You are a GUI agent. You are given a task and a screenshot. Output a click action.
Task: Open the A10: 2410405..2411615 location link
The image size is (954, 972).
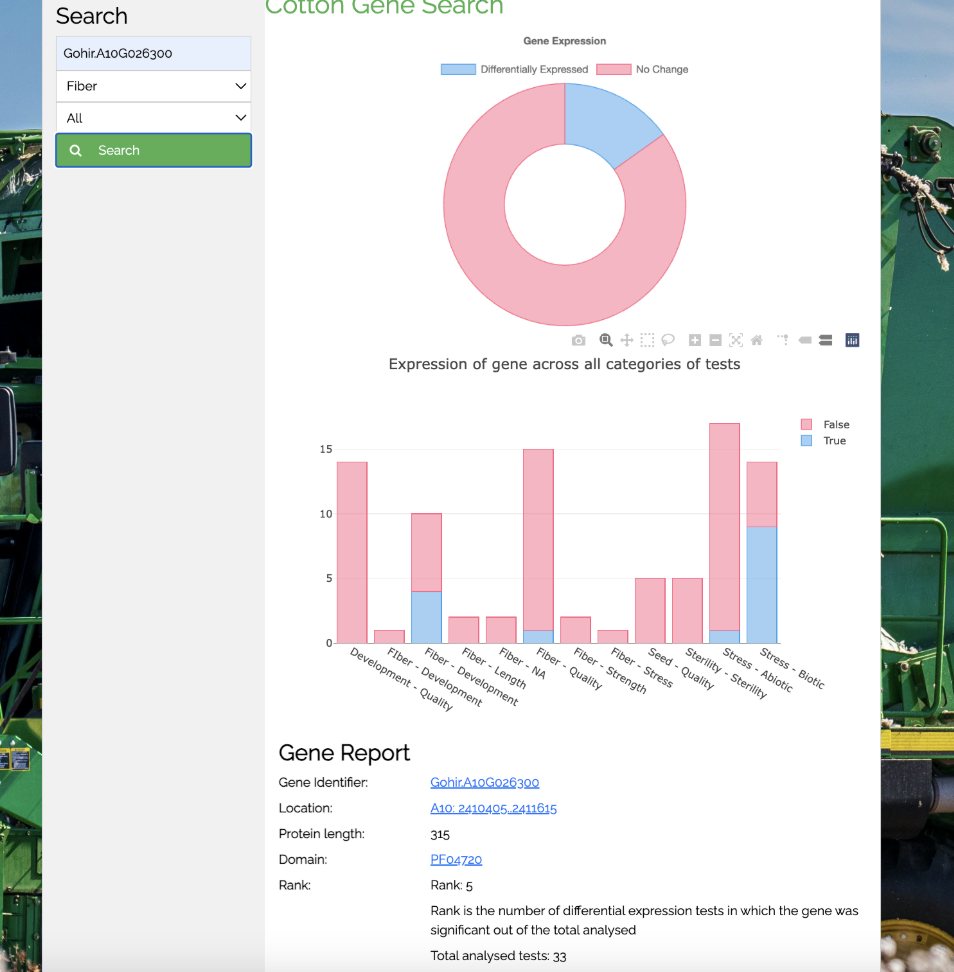tap(493, 808)
